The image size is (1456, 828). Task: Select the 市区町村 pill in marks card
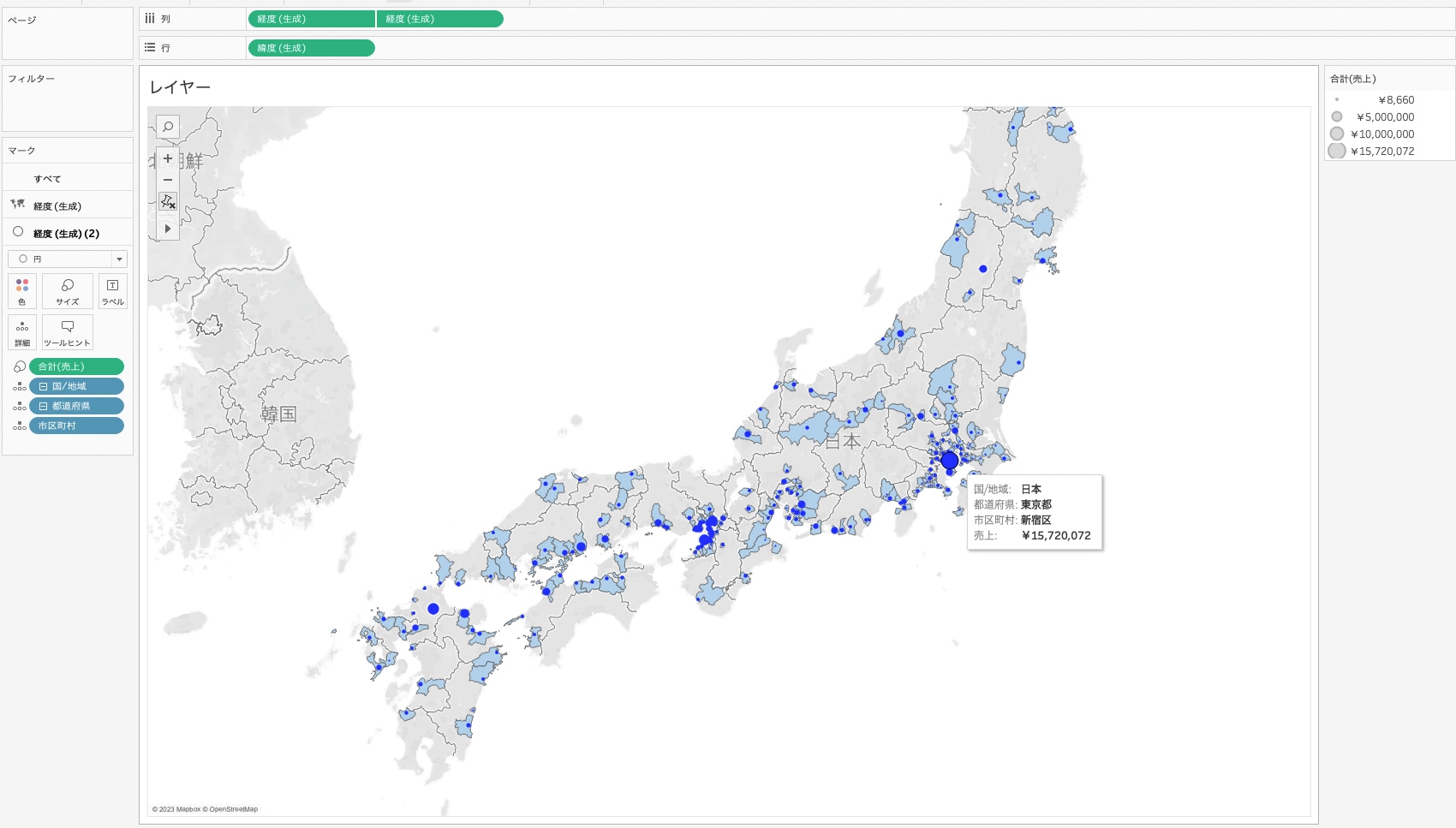coord(77,426)
